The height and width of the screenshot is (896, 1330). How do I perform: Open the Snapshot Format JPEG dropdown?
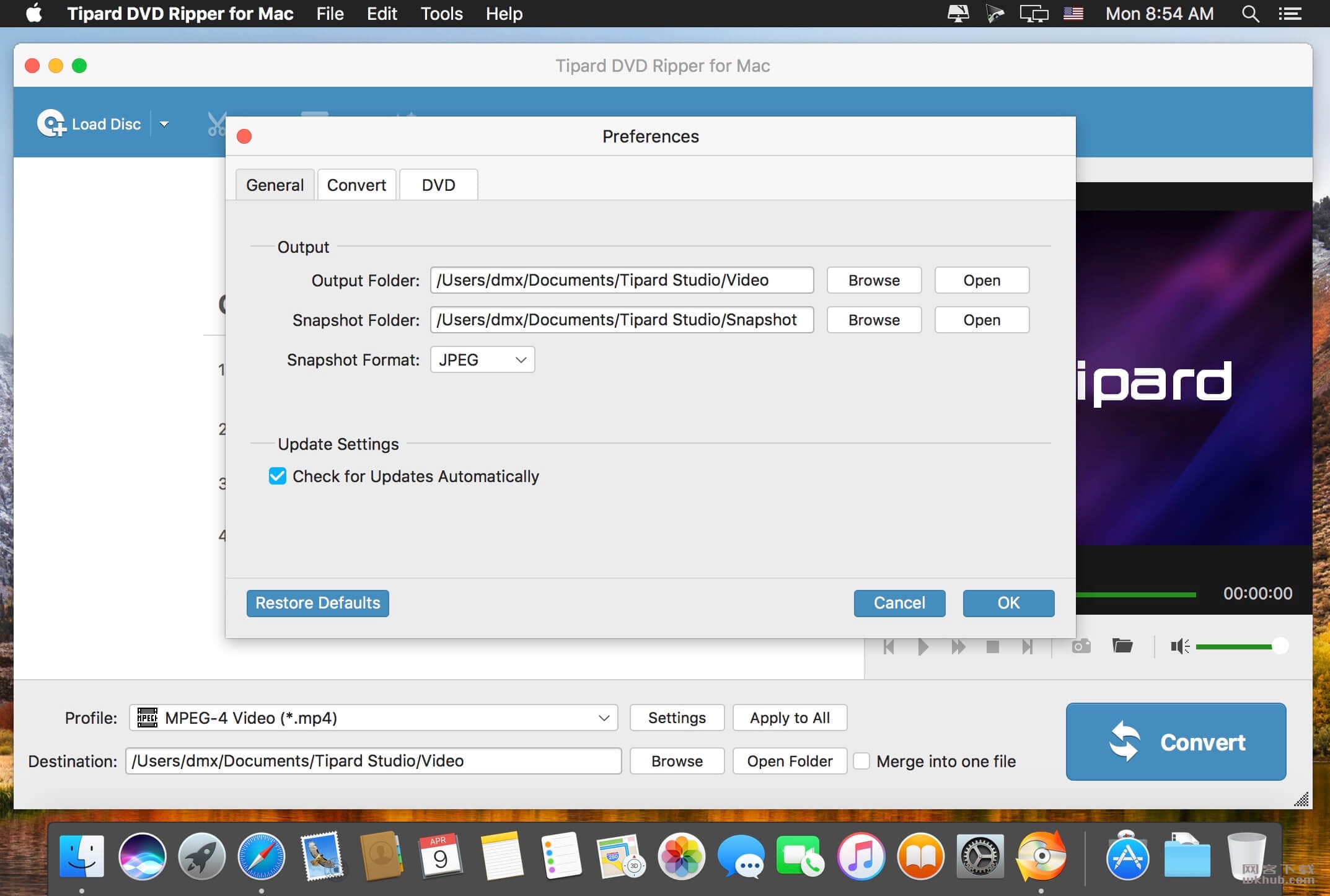pos(482,359)
